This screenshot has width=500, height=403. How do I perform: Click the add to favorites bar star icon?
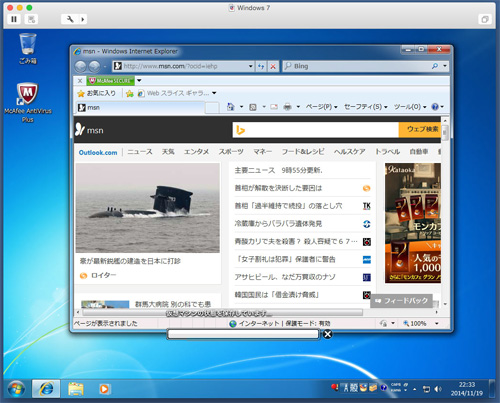(130, 94)
